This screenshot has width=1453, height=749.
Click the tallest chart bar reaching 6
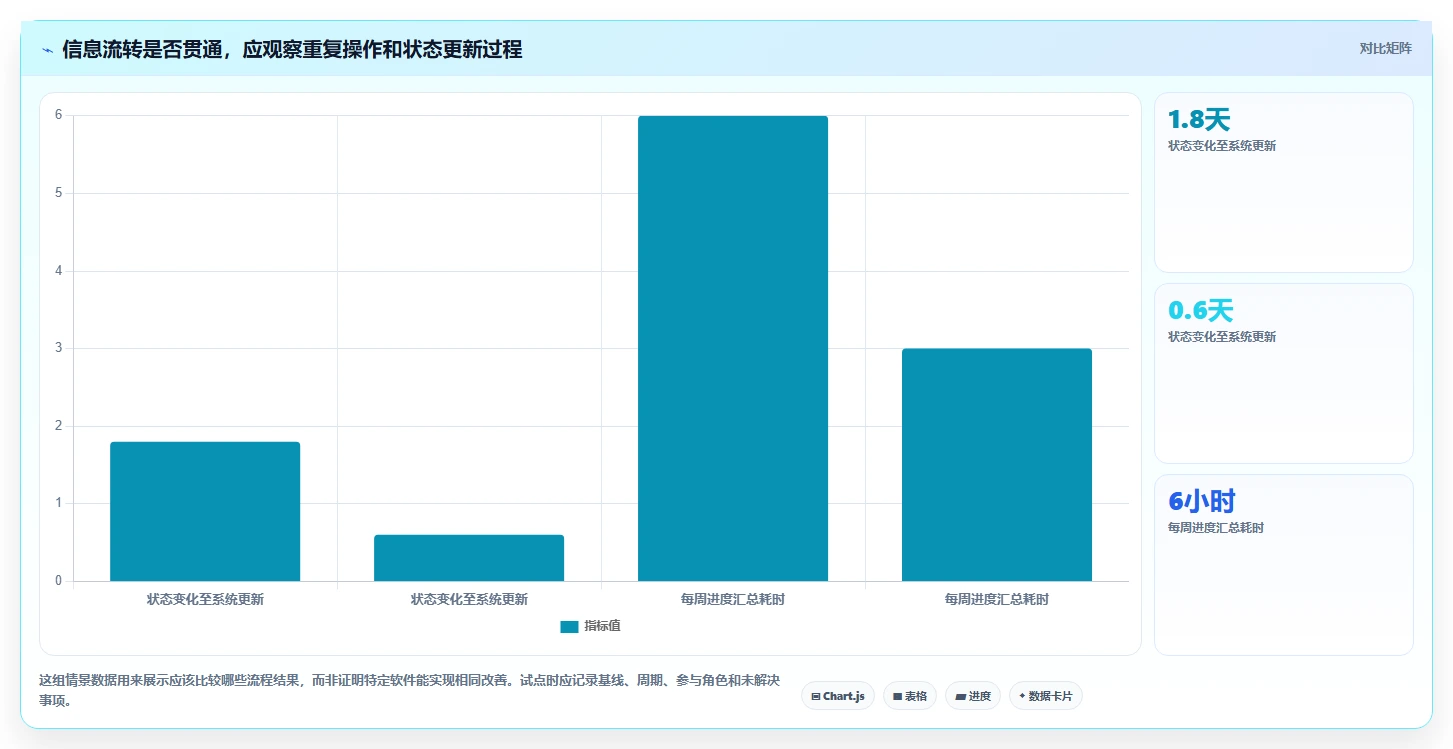(x=733, y=348)
